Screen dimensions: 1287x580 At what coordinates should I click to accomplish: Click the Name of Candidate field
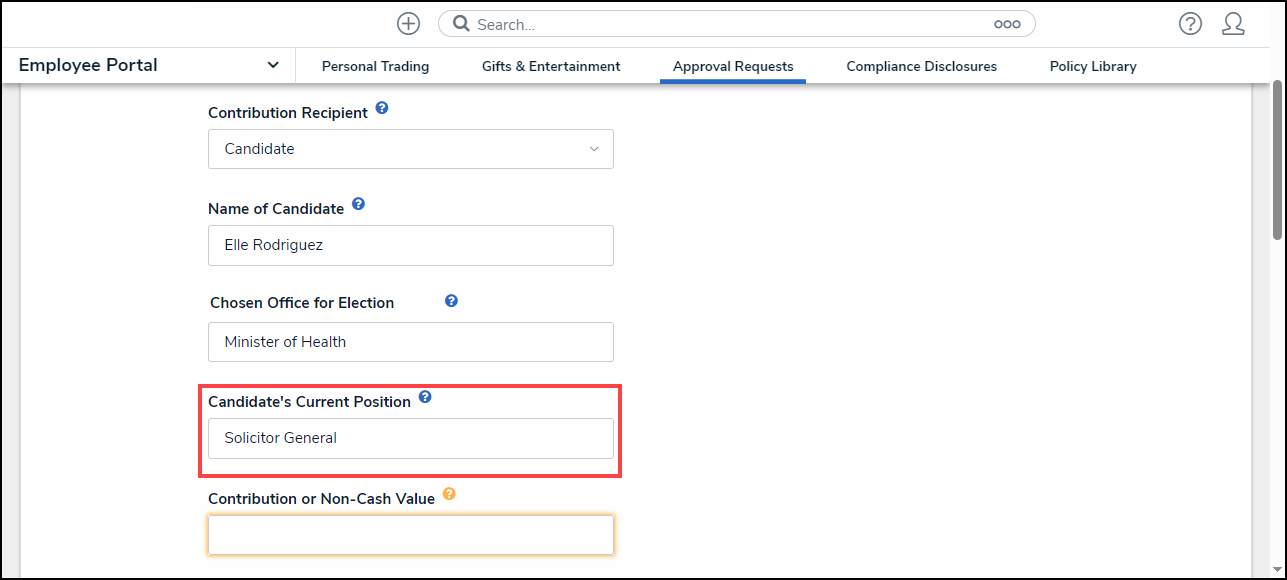pos(410,245)
